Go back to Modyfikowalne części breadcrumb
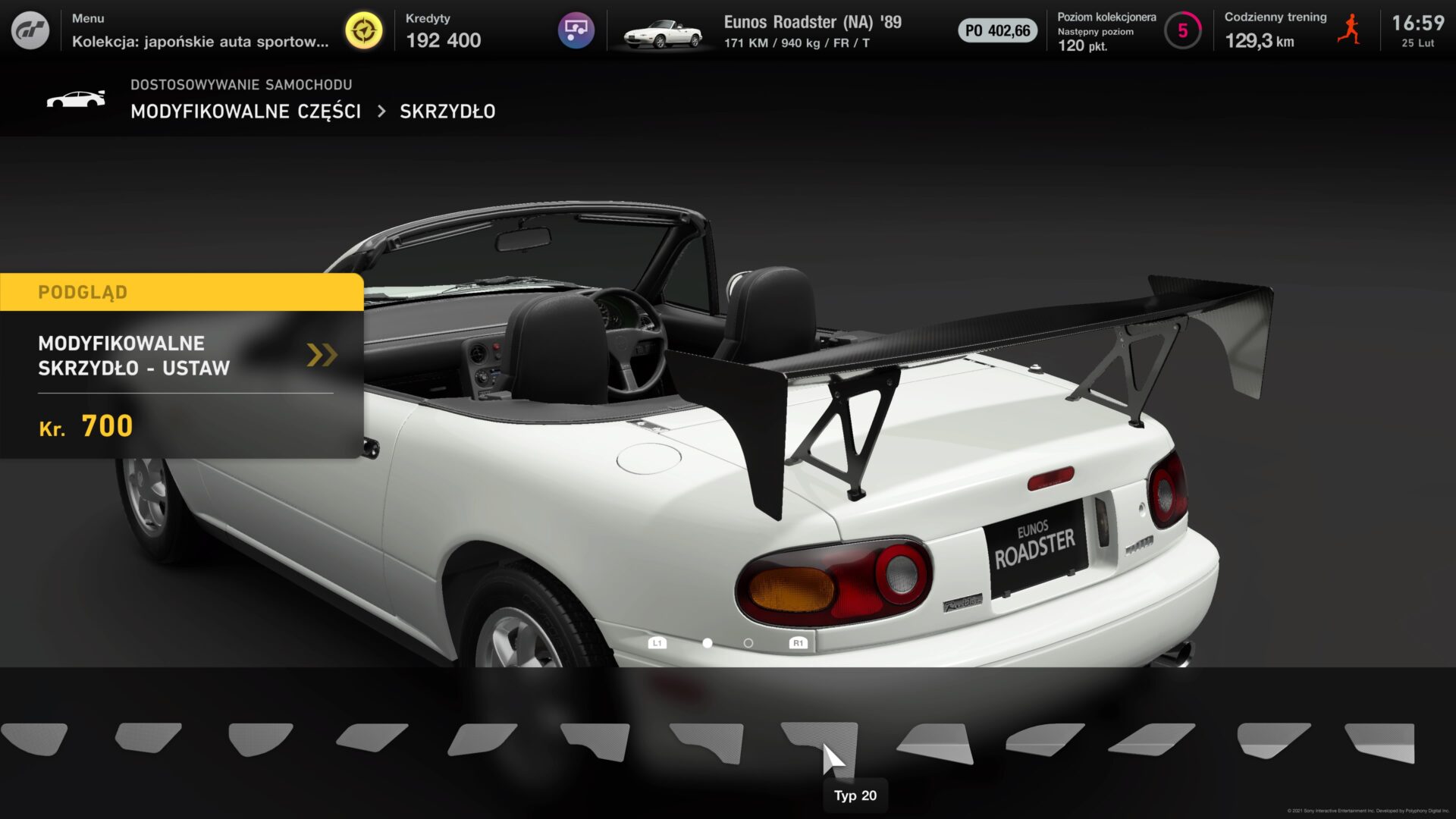This screenshot has width=1456, height=819. pyautogui.click(x=246, y=111)
